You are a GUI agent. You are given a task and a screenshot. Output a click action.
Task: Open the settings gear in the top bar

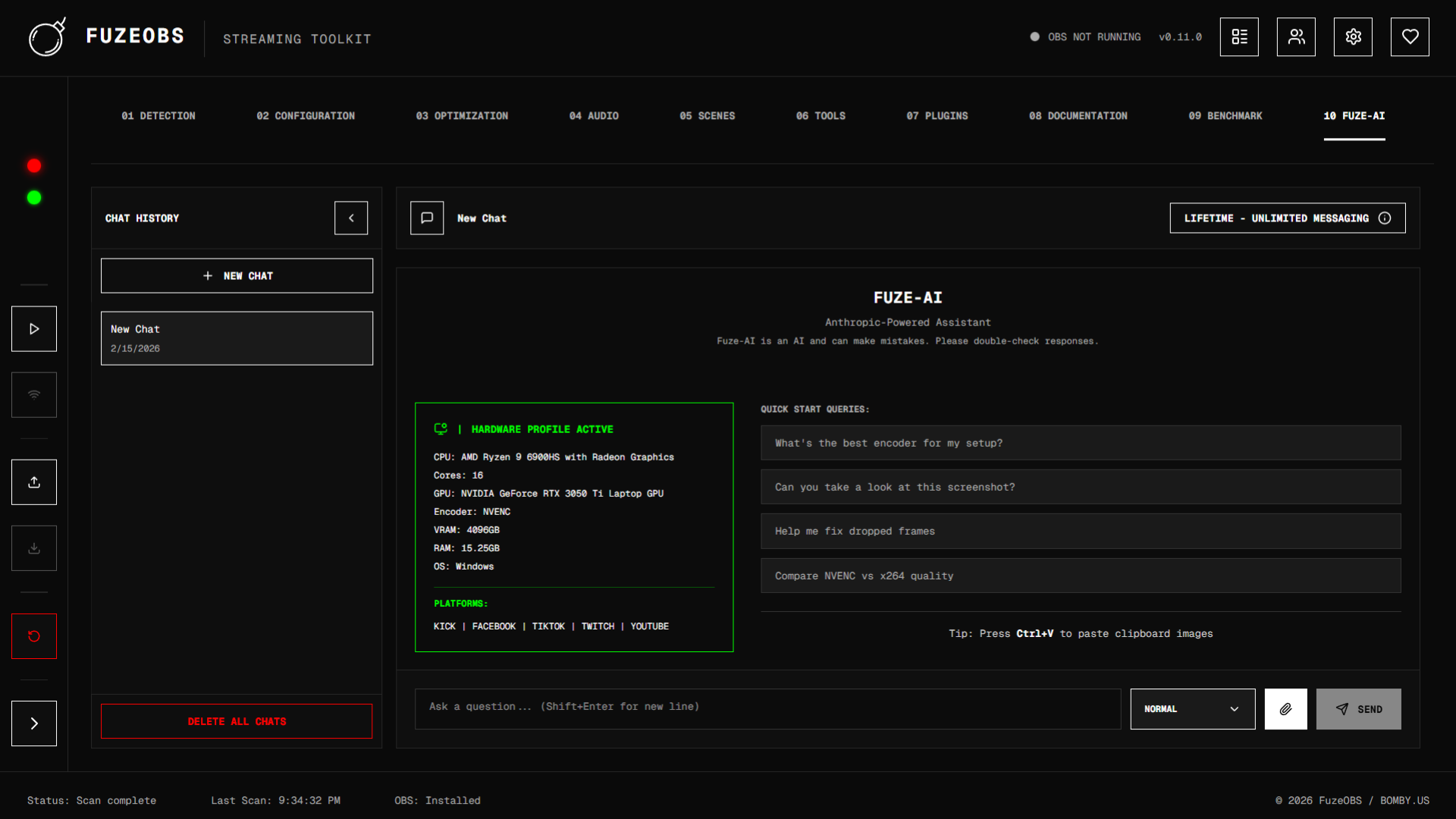[1352, 36]
